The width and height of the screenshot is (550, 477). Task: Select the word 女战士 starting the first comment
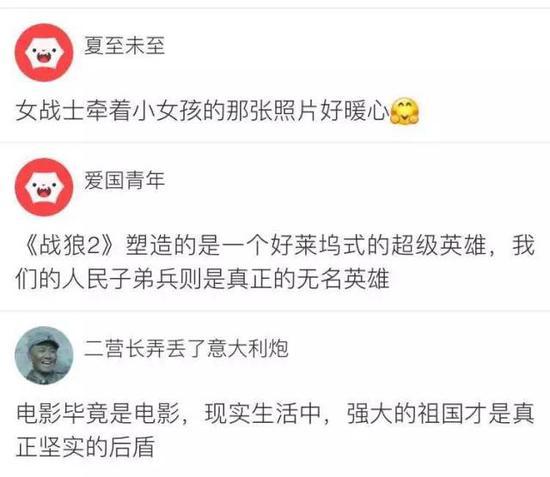point(51,111)
